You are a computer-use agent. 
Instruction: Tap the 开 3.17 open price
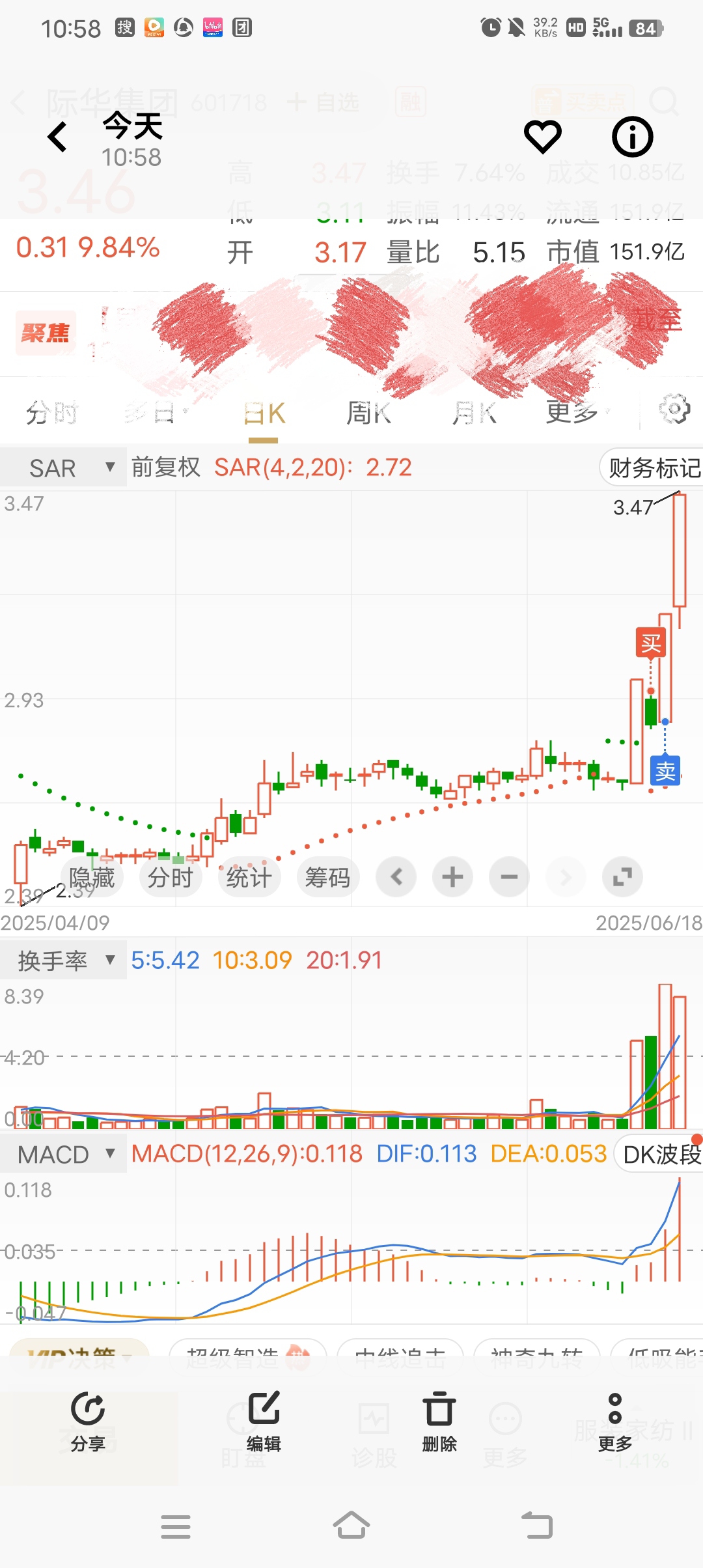click(x=296, y=252)
